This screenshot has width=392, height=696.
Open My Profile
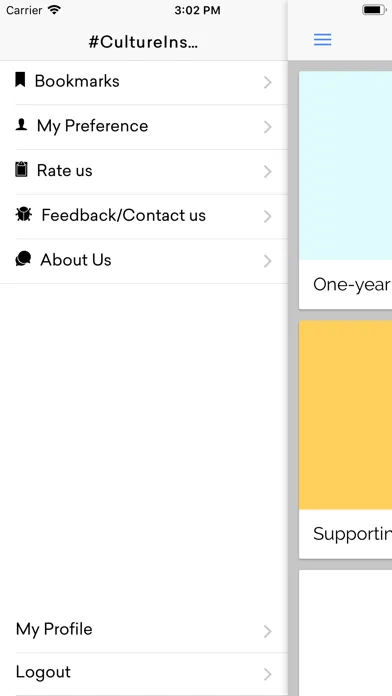[144, 630]
